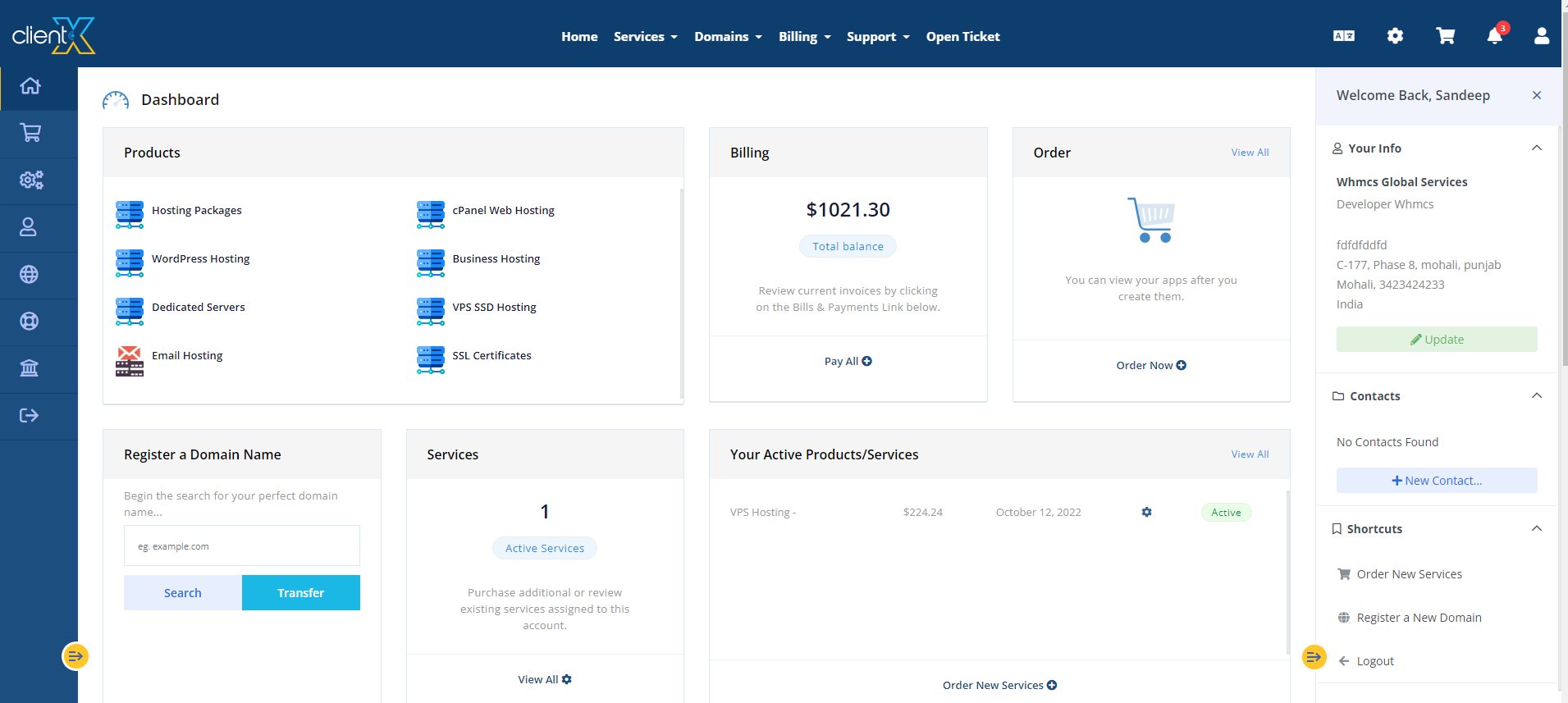Expand the Billing menu in navbar
The height and width of the screenshot is (703, 1568).
pos(804,37)
